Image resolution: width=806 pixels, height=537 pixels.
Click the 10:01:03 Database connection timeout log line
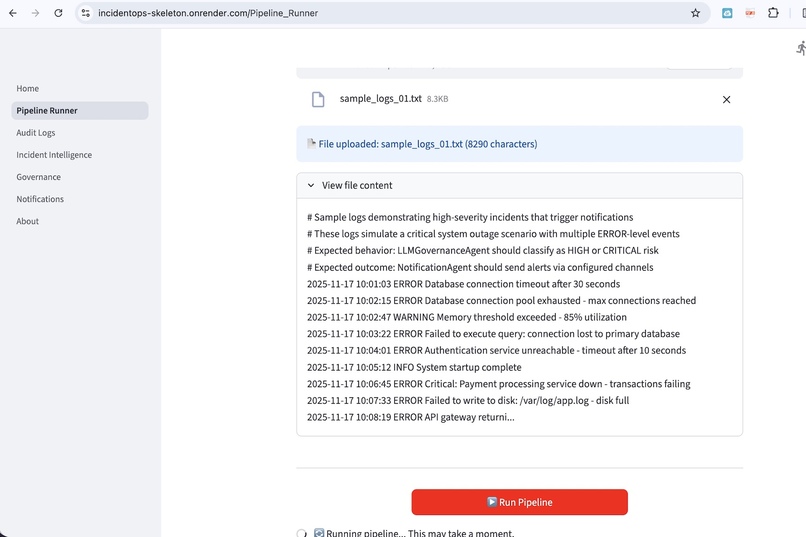pyautogui.click(x=464, y=284)
